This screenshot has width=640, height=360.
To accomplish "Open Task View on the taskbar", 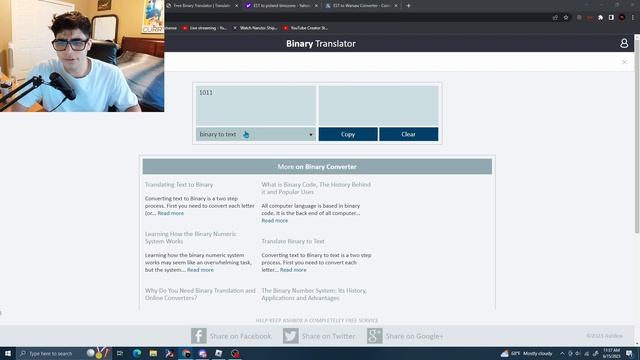I will click(120, 353).
